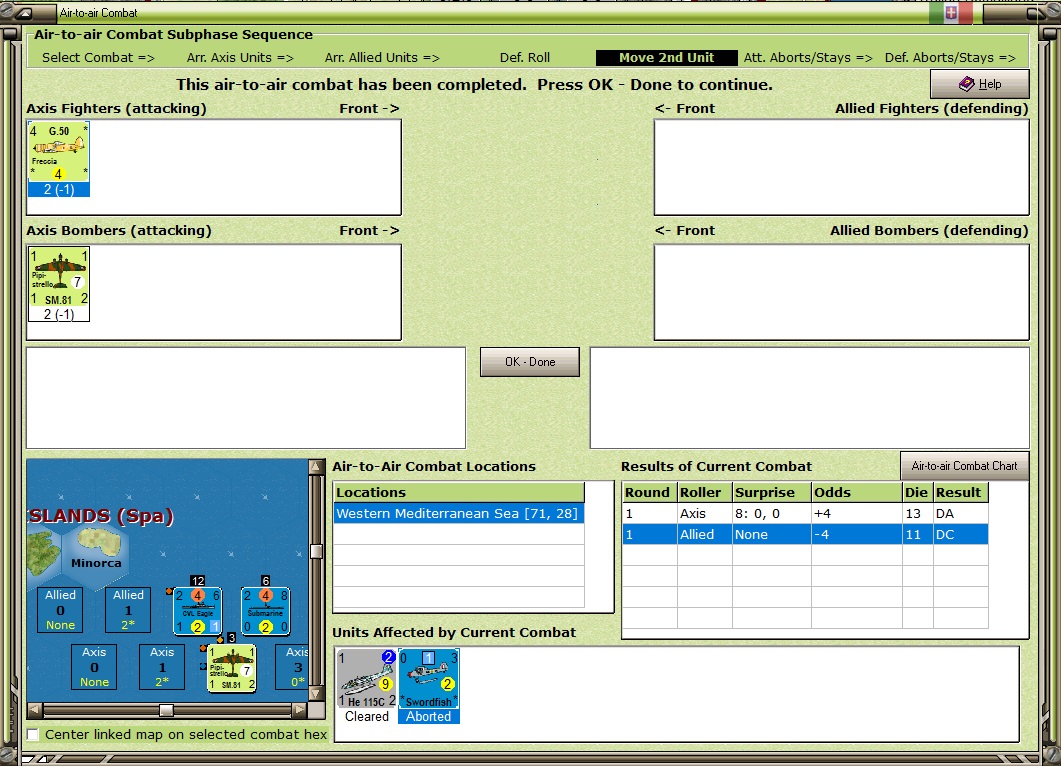This screenshot has height=766, width=1061.
Task: Click the Allied 0 None box on map
Action: (60, 610)
